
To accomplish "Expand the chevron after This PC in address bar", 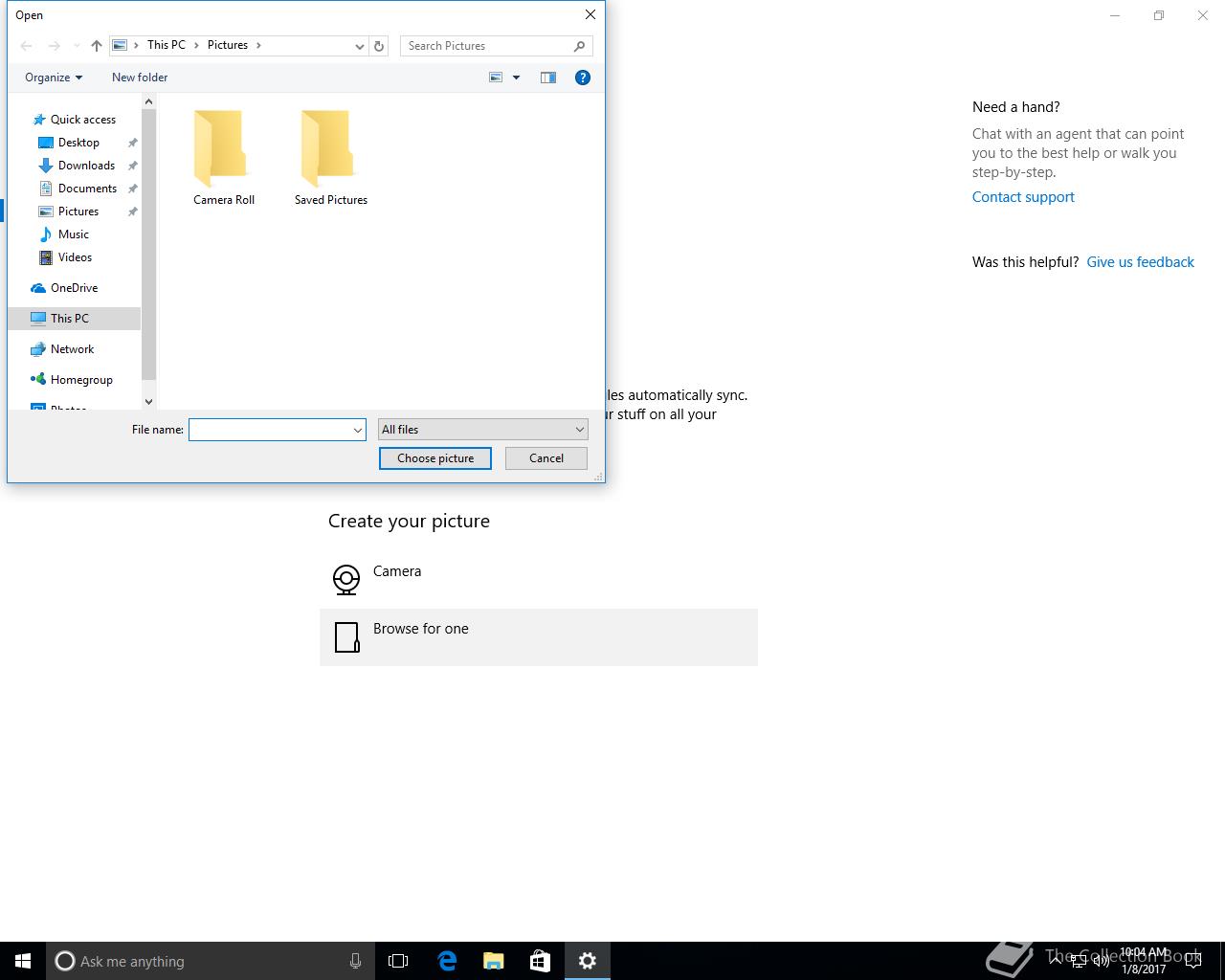I will 197,45.
